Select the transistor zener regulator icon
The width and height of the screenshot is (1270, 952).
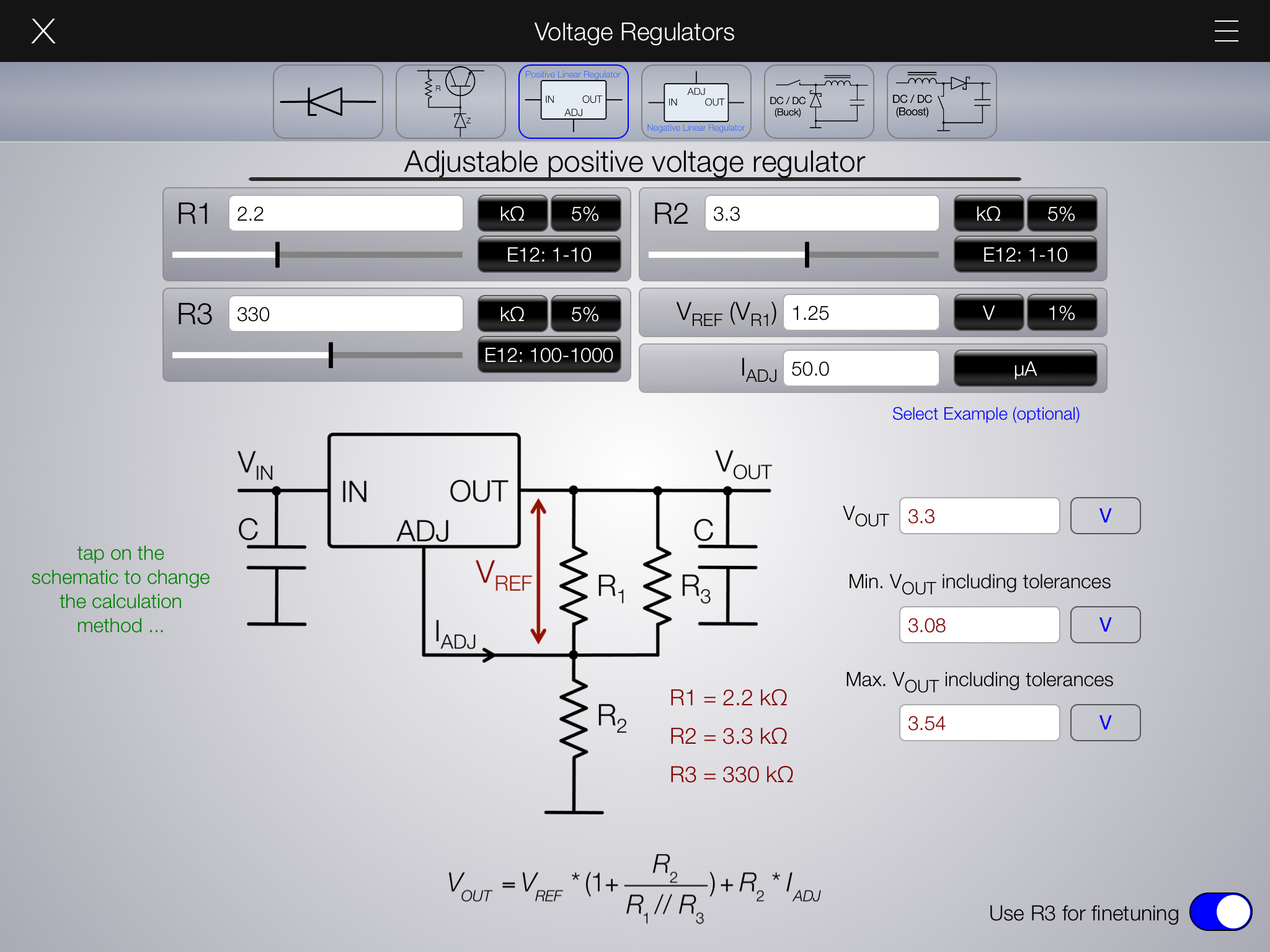coord(450,102)
